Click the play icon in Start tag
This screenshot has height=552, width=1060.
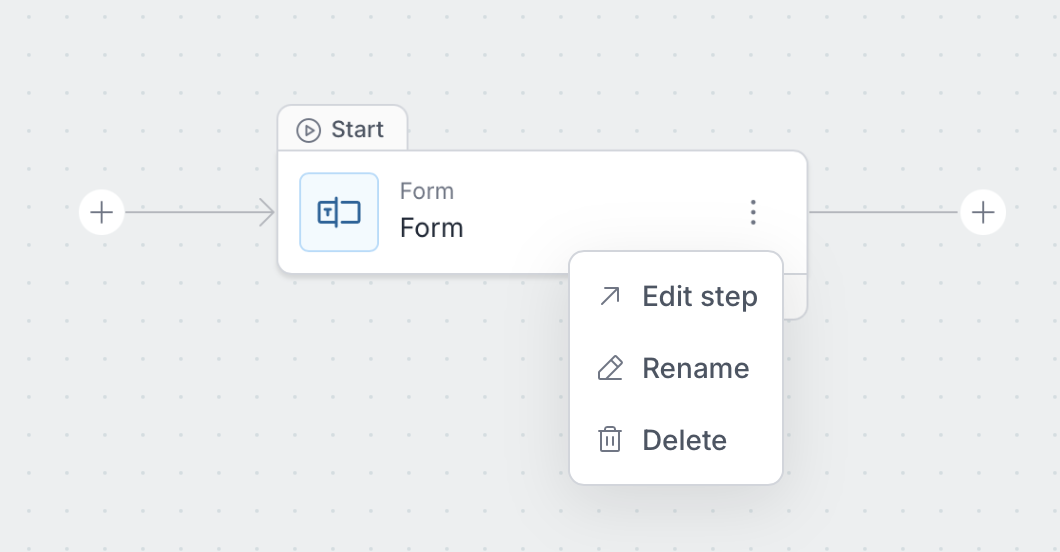coord(309,130)
